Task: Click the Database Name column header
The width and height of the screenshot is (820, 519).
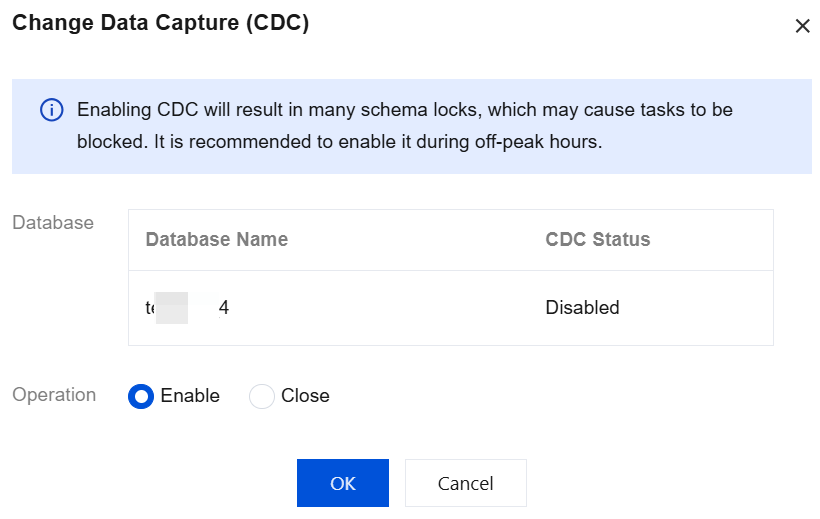Action: [x=217, y=240]
